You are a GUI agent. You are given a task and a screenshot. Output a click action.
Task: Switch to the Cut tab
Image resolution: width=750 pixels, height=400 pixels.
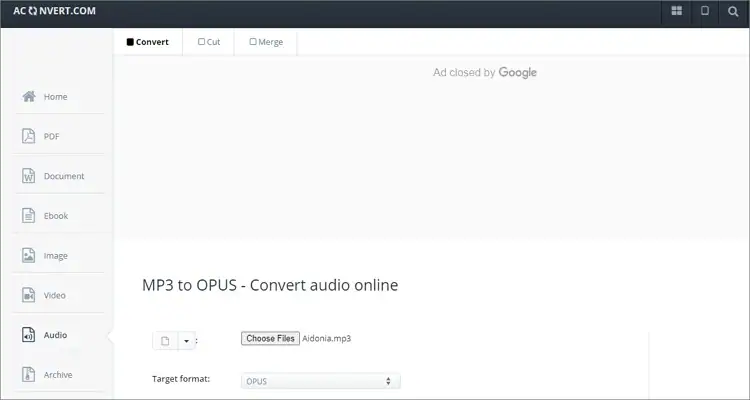[209, 42]
